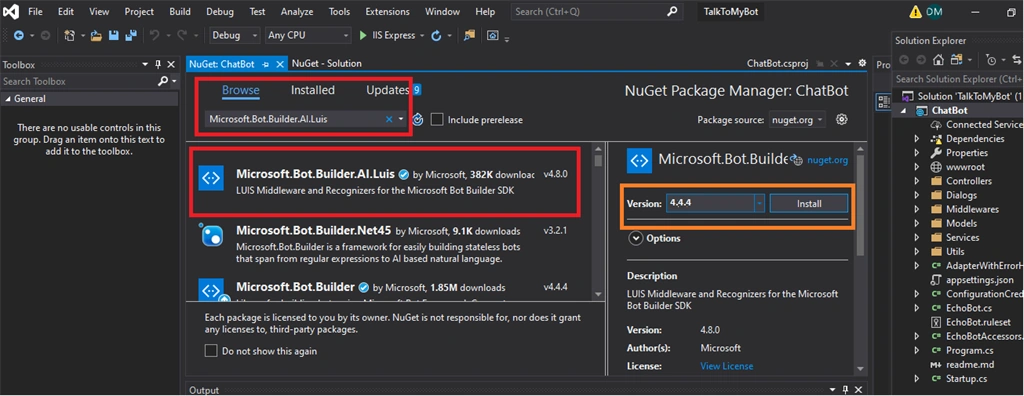The width and height of the screenshot is (1024, 396).
Task: Collapse the ChatBot project node
Action: tap(904, 110)
